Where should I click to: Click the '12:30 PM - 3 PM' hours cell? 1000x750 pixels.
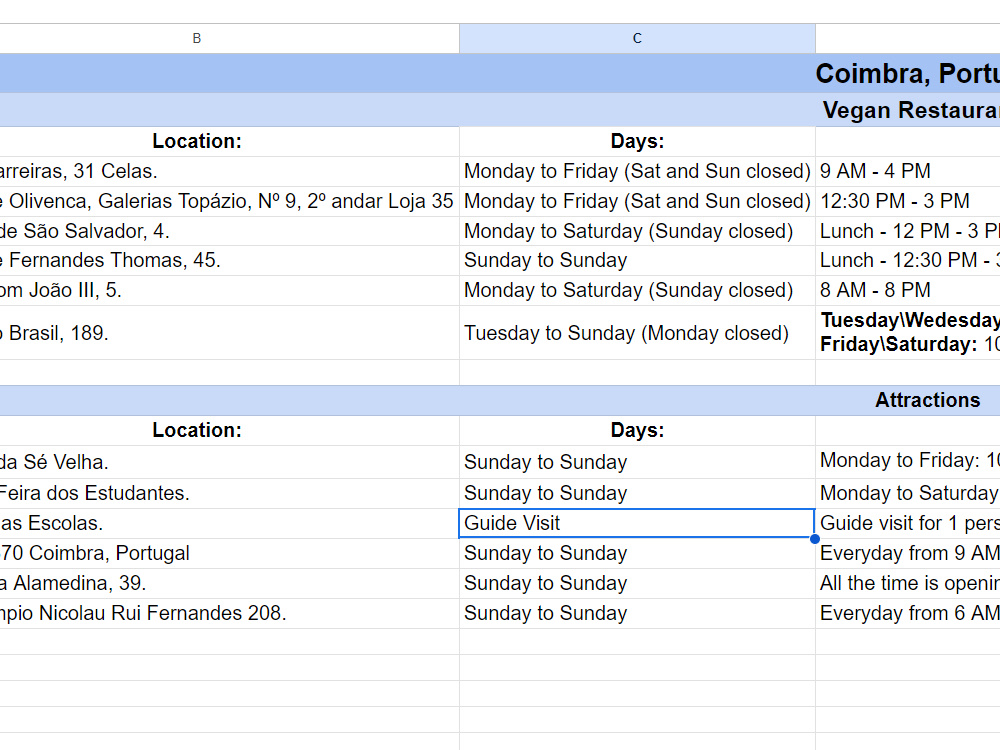908,202
